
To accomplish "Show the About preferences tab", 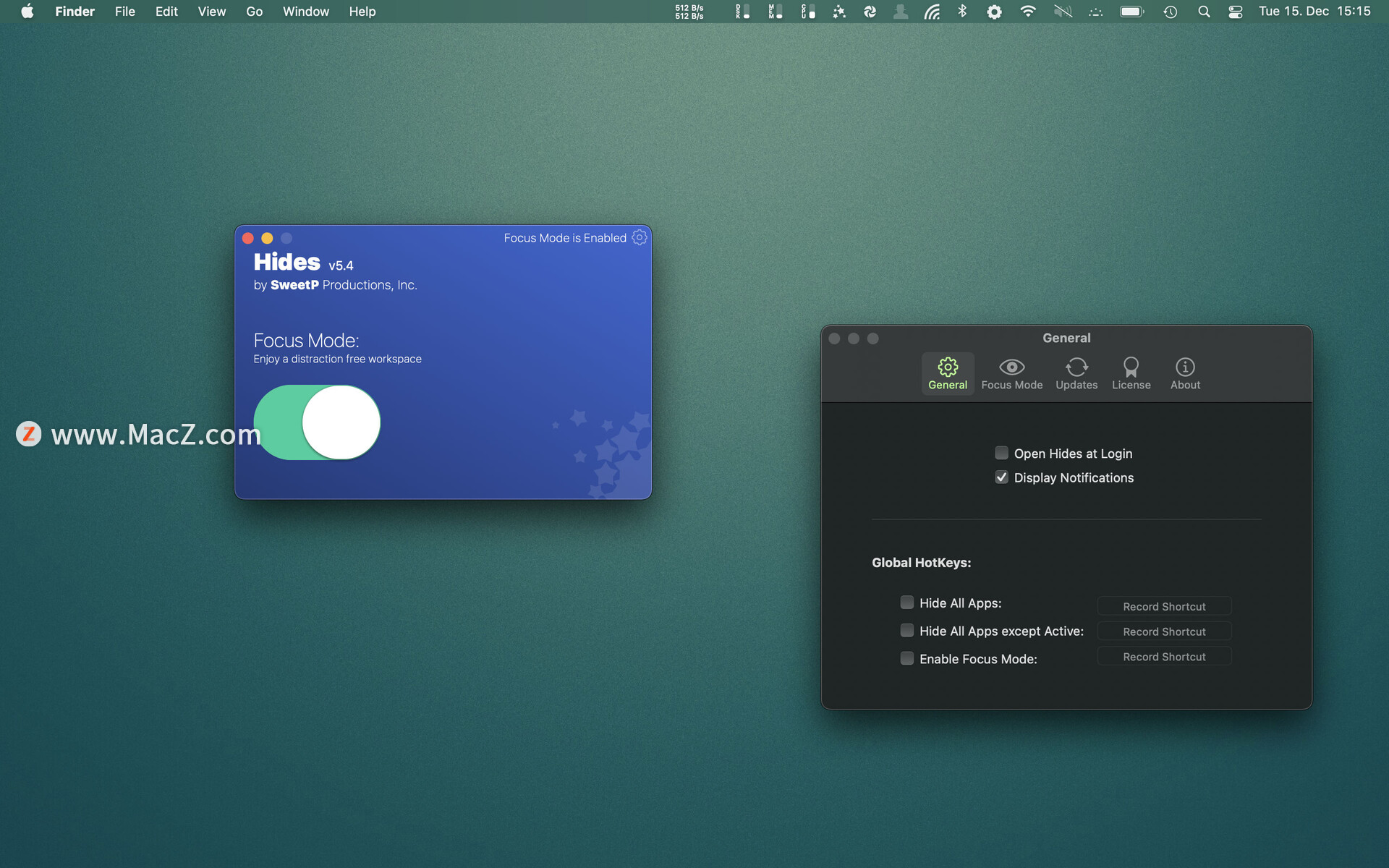I will click(x=1185, y=374).
